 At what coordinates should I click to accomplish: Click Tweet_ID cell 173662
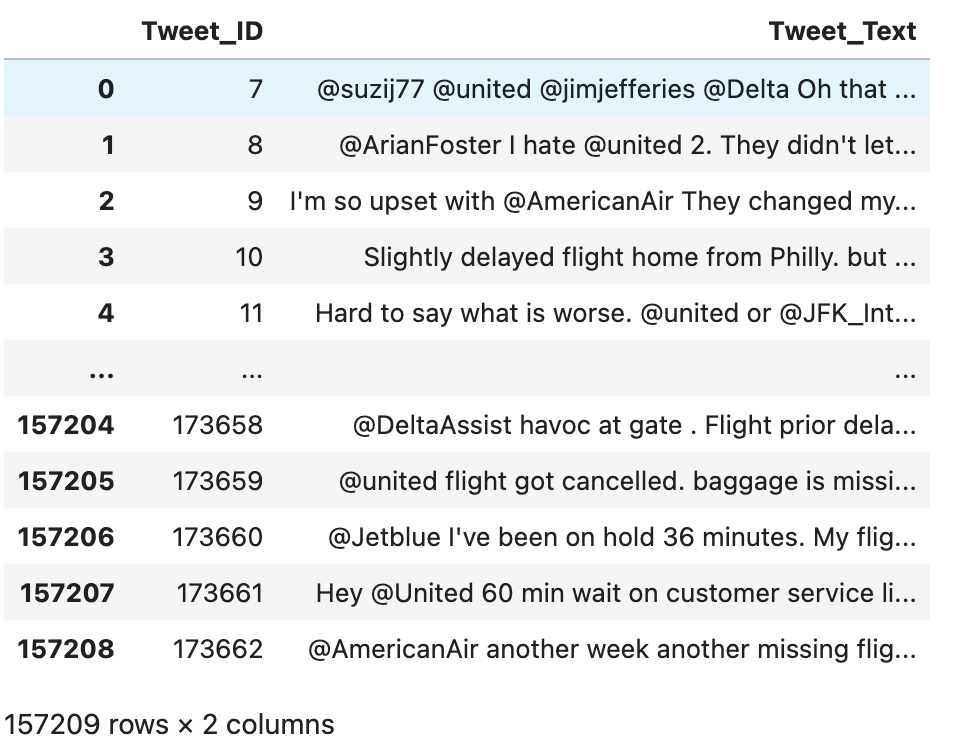tap(217, 649)
